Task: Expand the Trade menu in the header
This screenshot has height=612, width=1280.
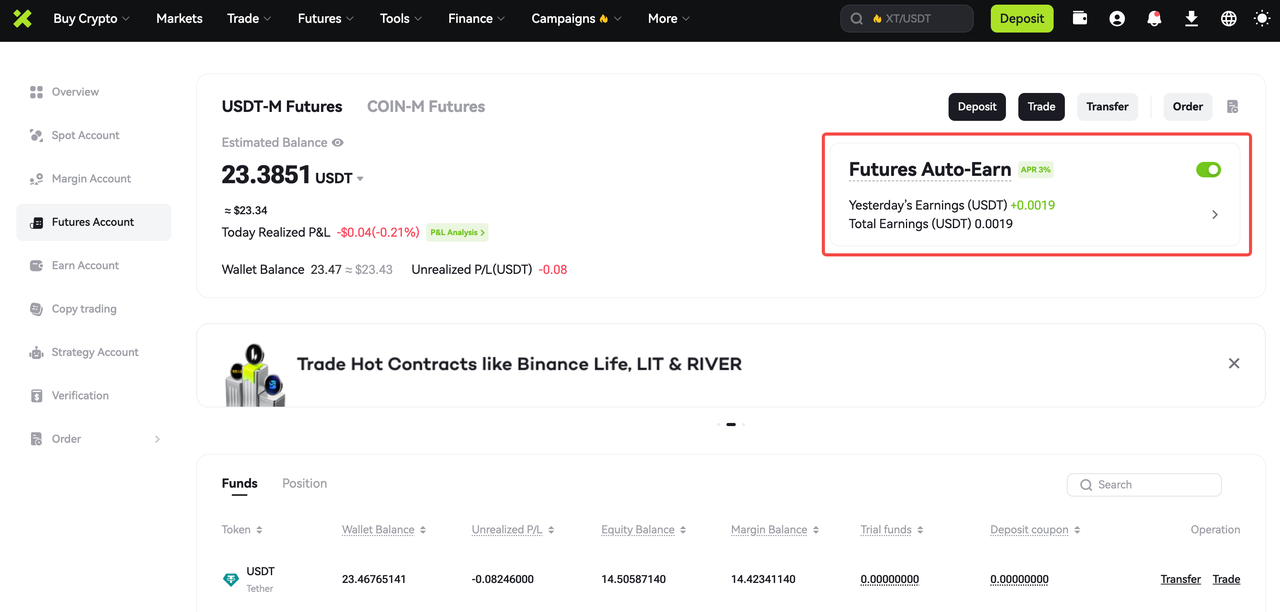Action: pyautogui.click(x=250, y=19)
